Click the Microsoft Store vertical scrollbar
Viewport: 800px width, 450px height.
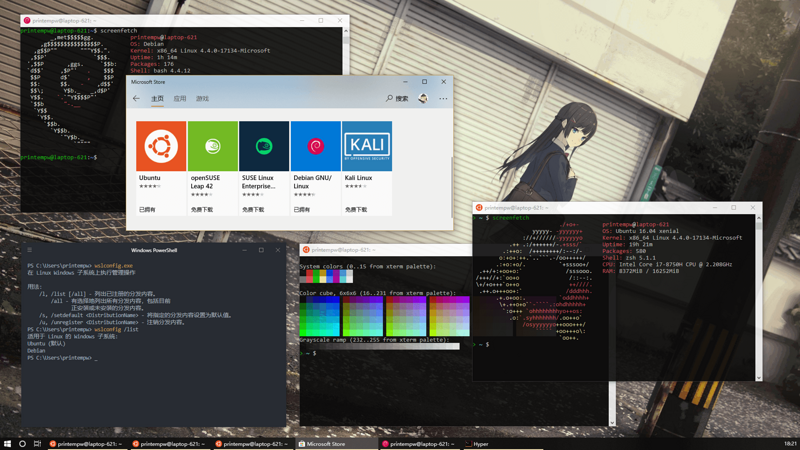click(x=451, y=186)
